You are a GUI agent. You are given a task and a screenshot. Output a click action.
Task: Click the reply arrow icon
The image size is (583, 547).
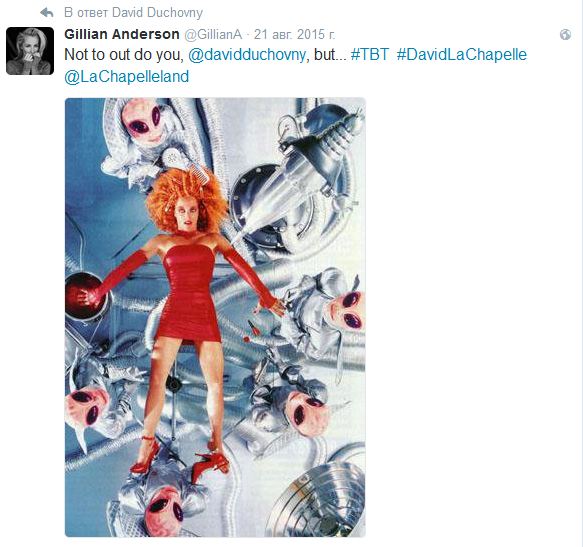click(47, 13)
